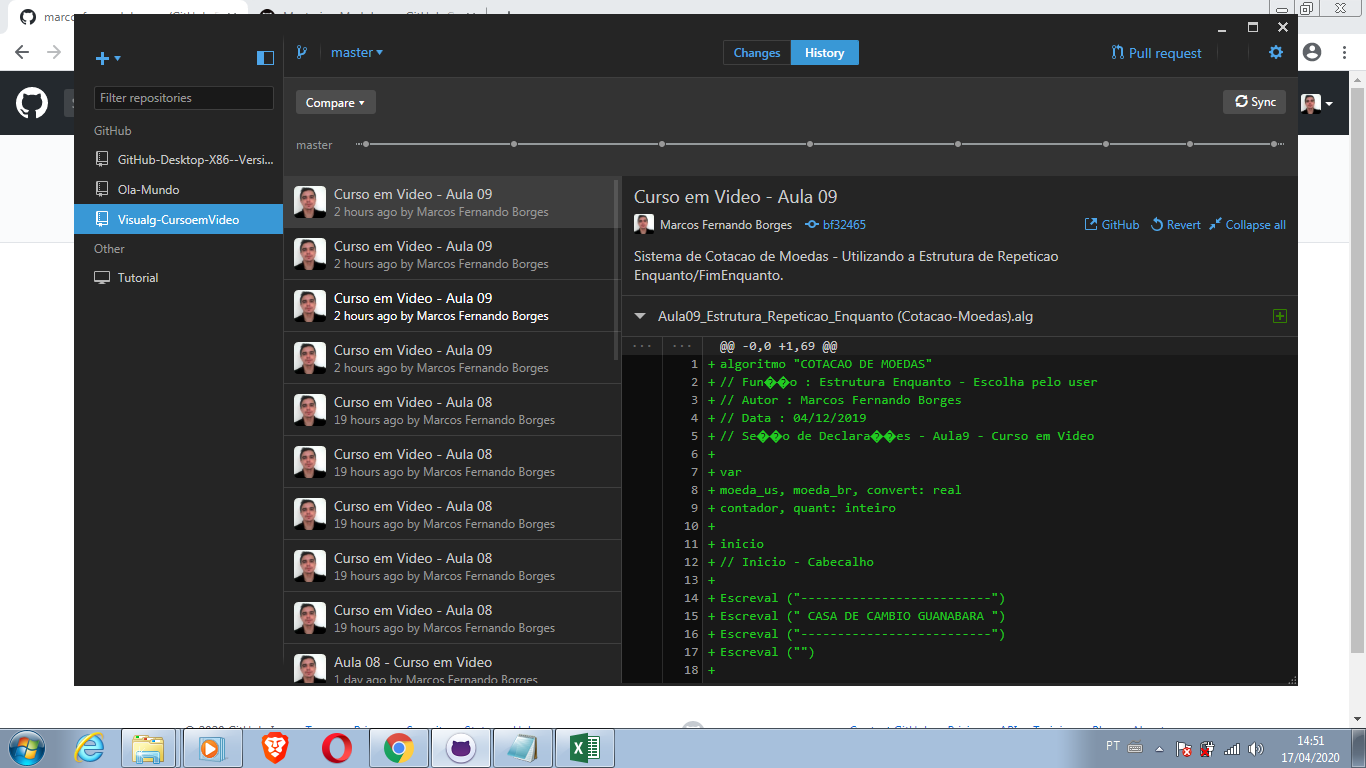
Task: Open GitHub Desktop settings gear
Action: point(1275,52)
